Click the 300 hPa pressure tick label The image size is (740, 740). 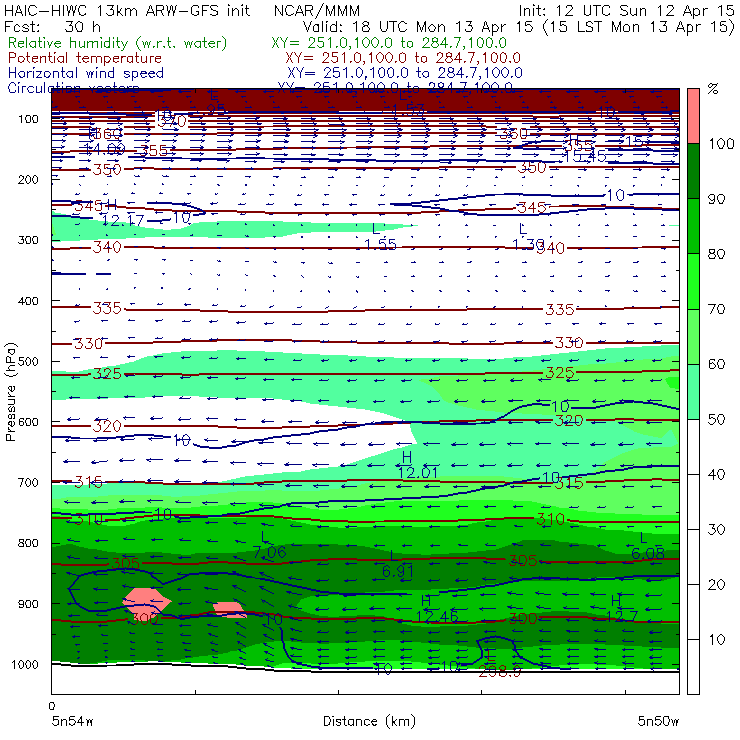point(28,240)
